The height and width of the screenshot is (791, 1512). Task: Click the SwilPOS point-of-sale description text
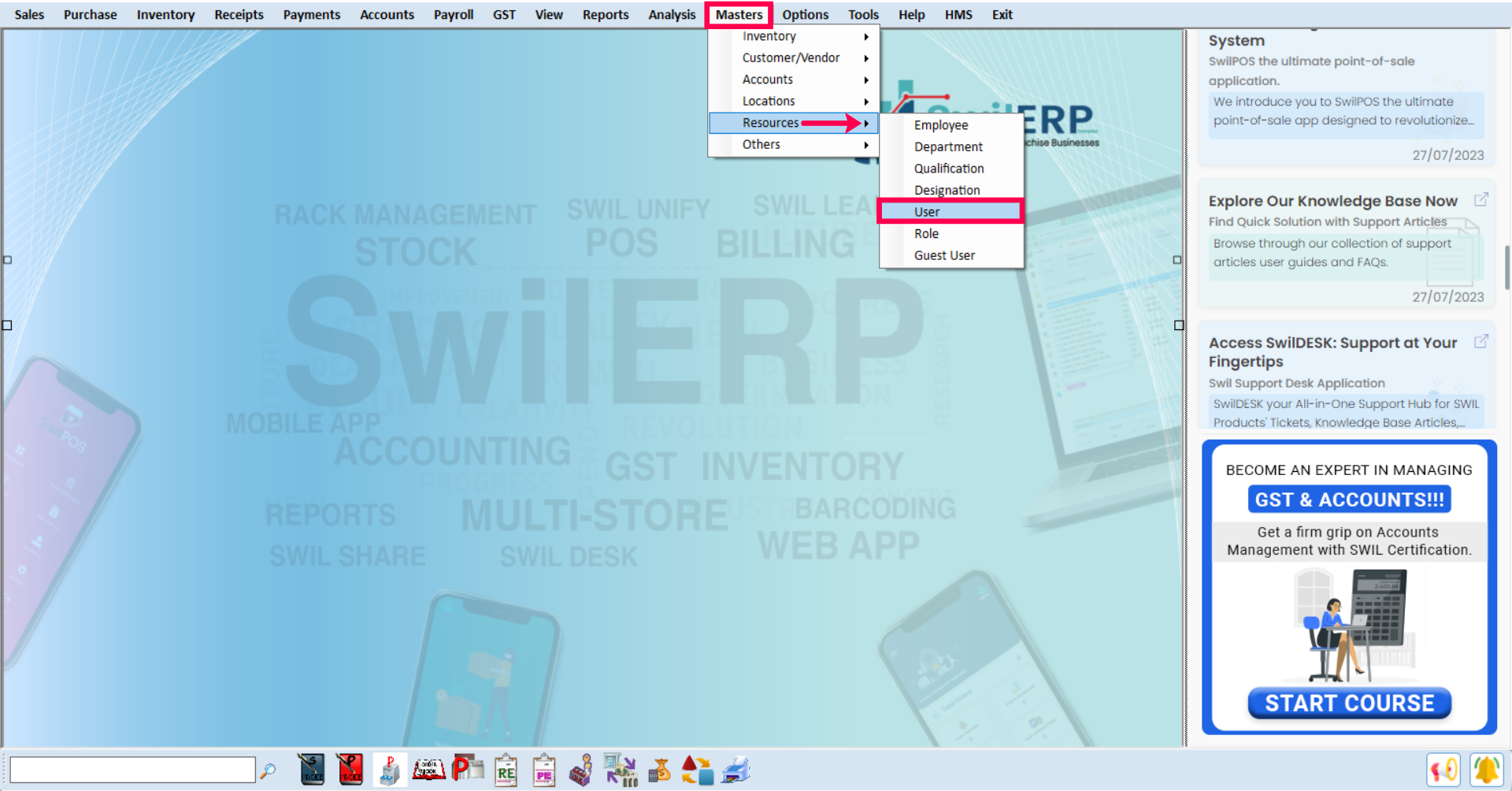click(x=1345, y=111)
